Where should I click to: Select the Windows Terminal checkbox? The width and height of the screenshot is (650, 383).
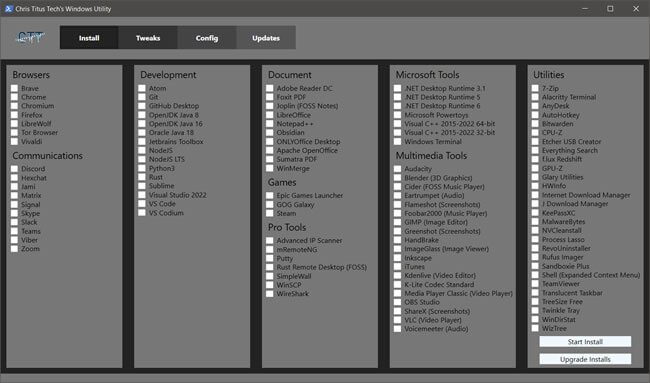tap(398, 141)
